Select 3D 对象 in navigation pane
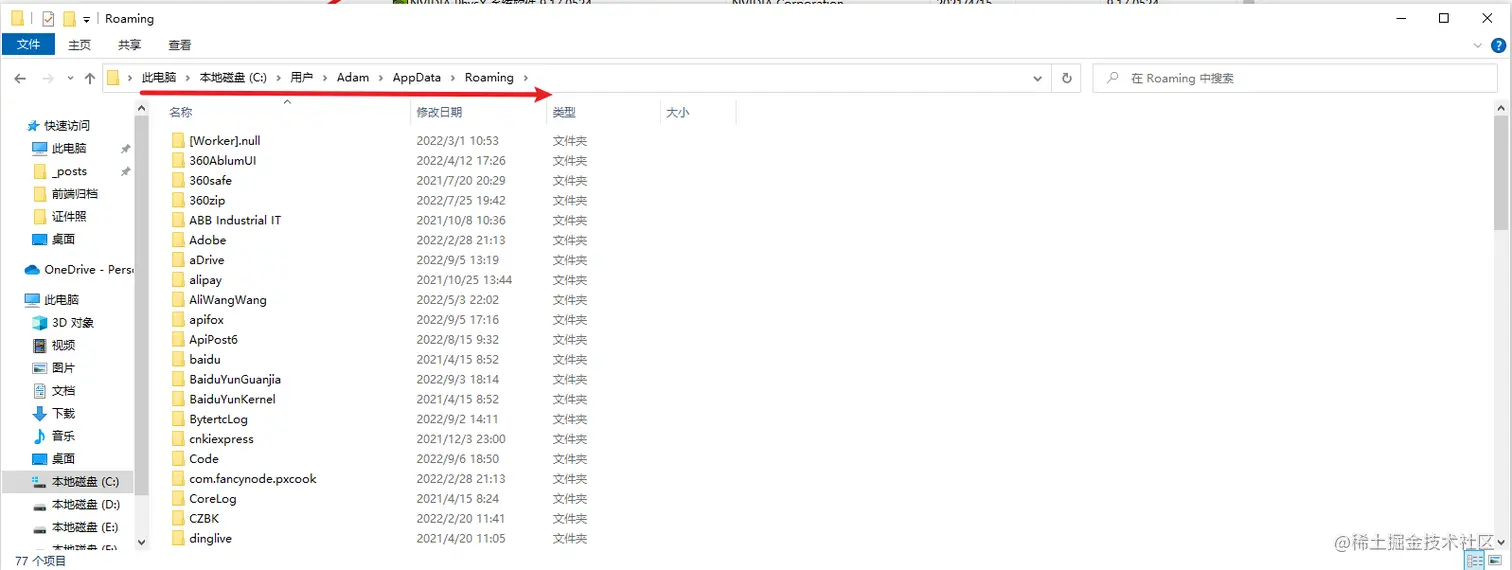 72,323
